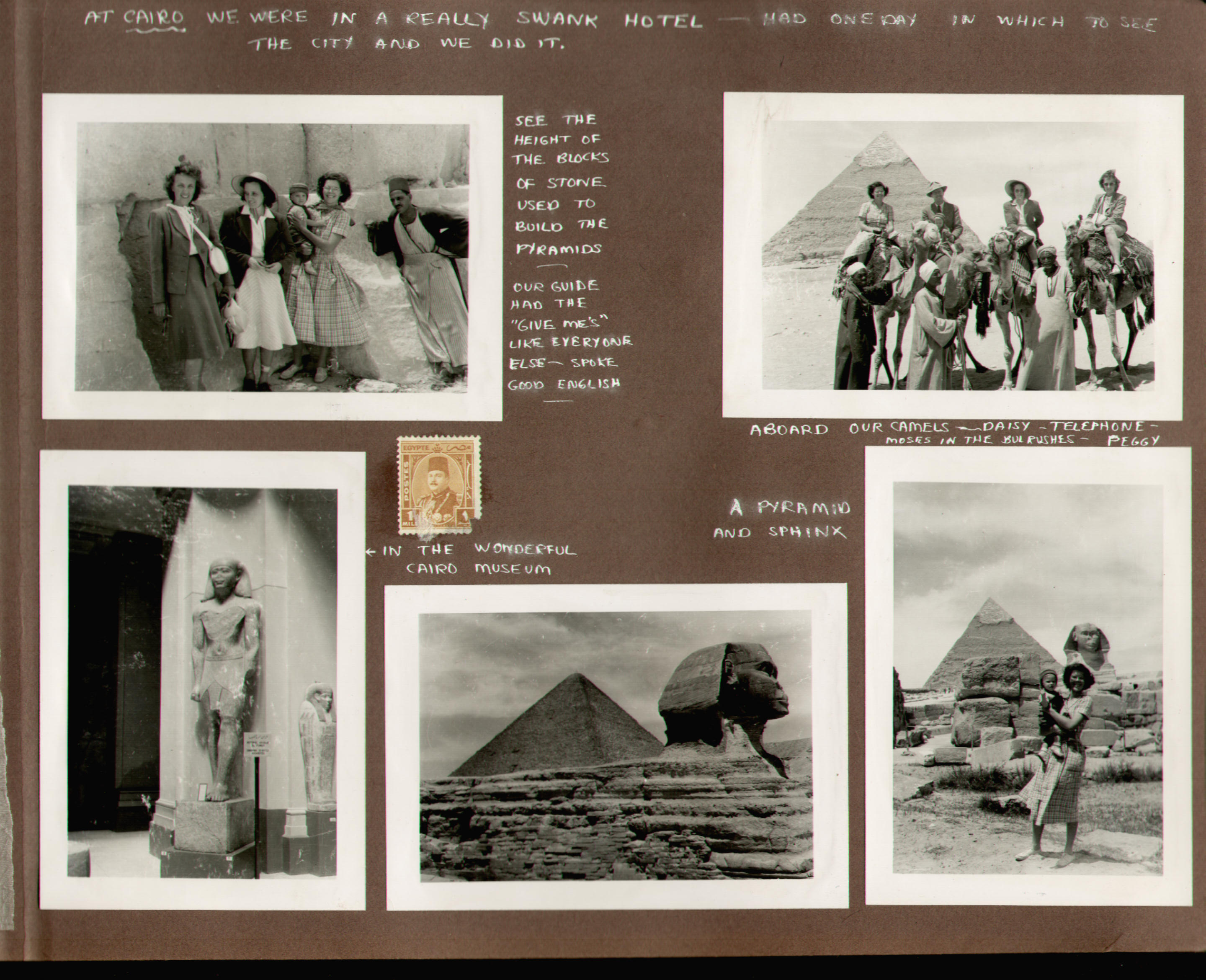Click the caption text 'OUR GUIDE HAD THE'
Image resolution: width=1206 pixels, height=980 pixels.
tap(554, 295)
